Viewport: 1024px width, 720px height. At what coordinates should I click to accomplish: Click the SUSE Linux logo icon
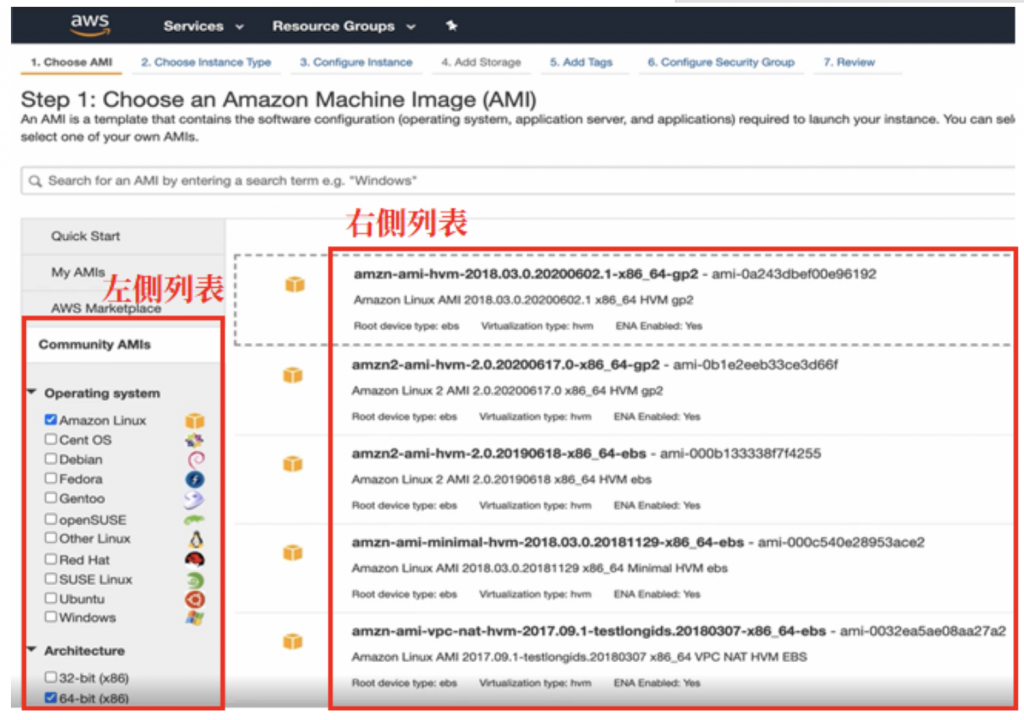[195, 580]
